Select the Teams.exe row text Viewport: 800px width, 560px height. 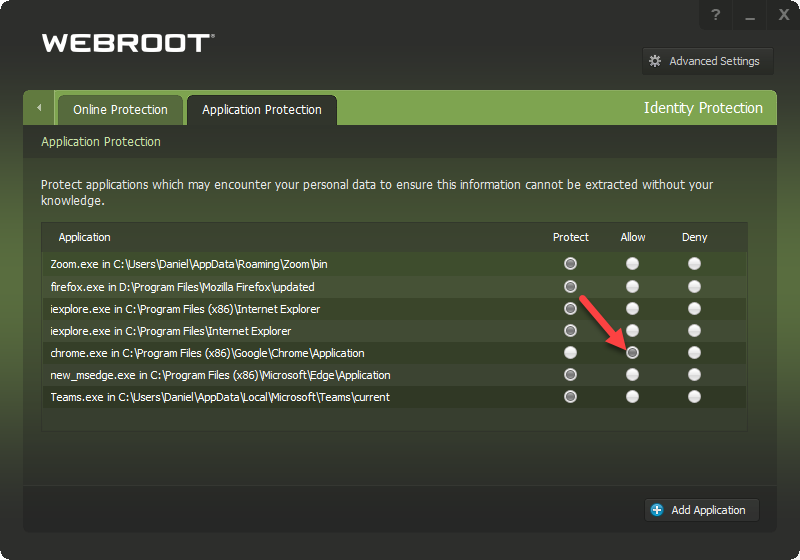220,397
